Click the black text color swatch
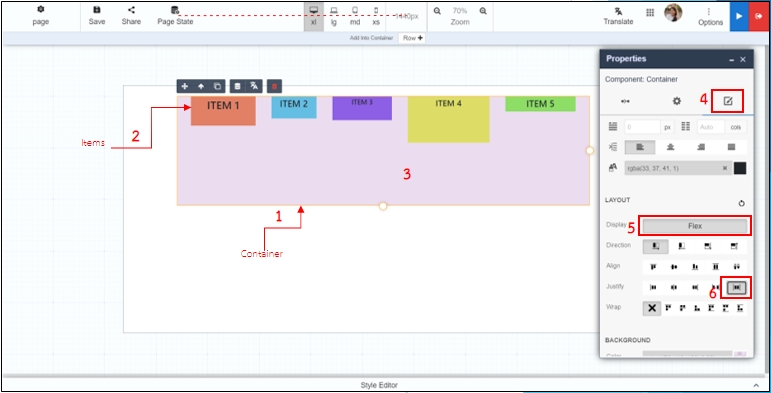This screenshot has width=771, height=393. 740,168
